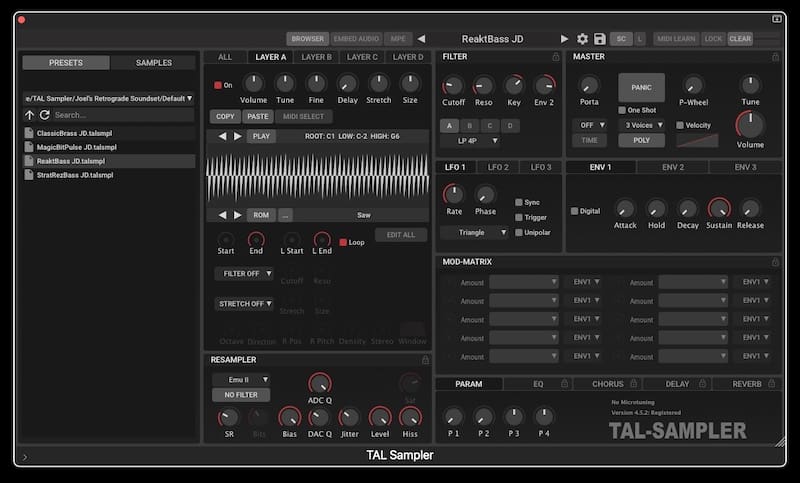This screenshot has height=483, width=800.
Task: Open the settings gear icon
Action: [582, 39]
